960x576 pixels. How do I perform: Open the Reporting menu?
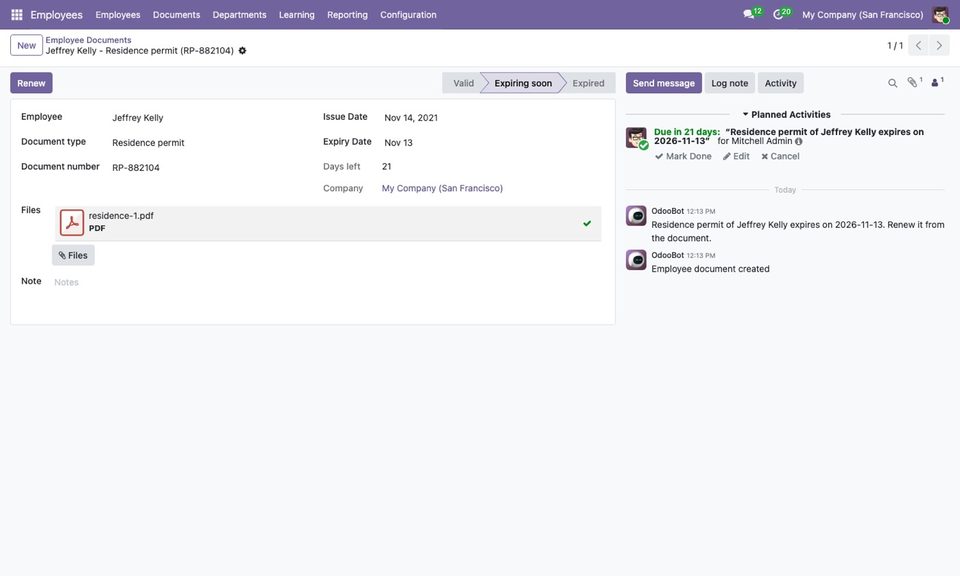(x=347, y=15)
